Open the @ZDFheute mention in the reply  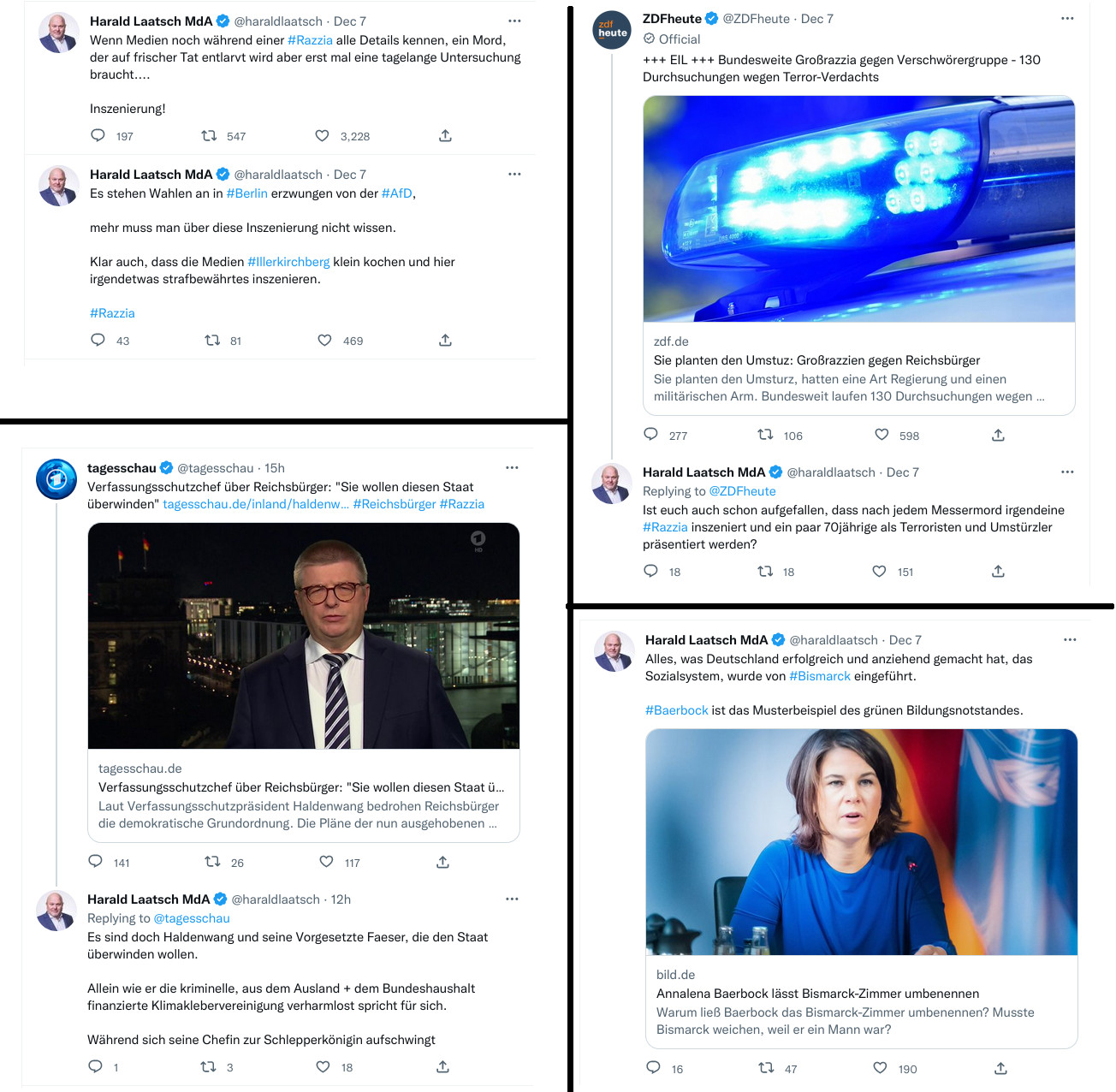click(743, 491)
